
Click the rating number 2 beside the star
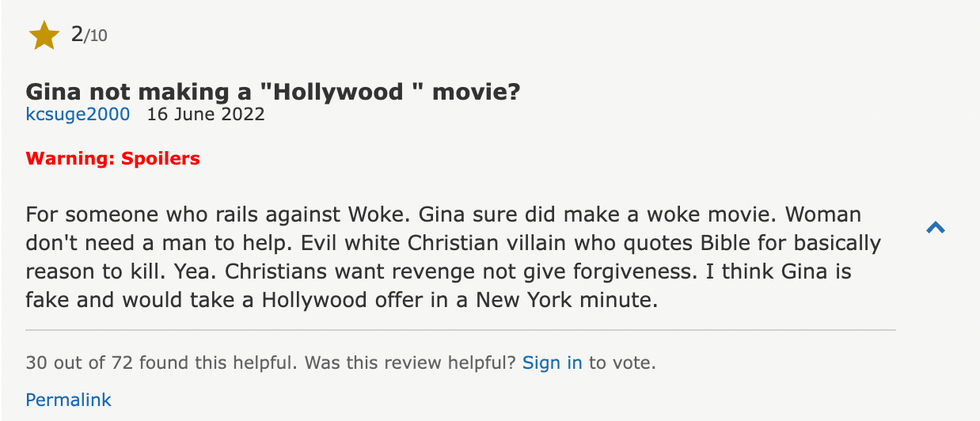tap(77, 35)
